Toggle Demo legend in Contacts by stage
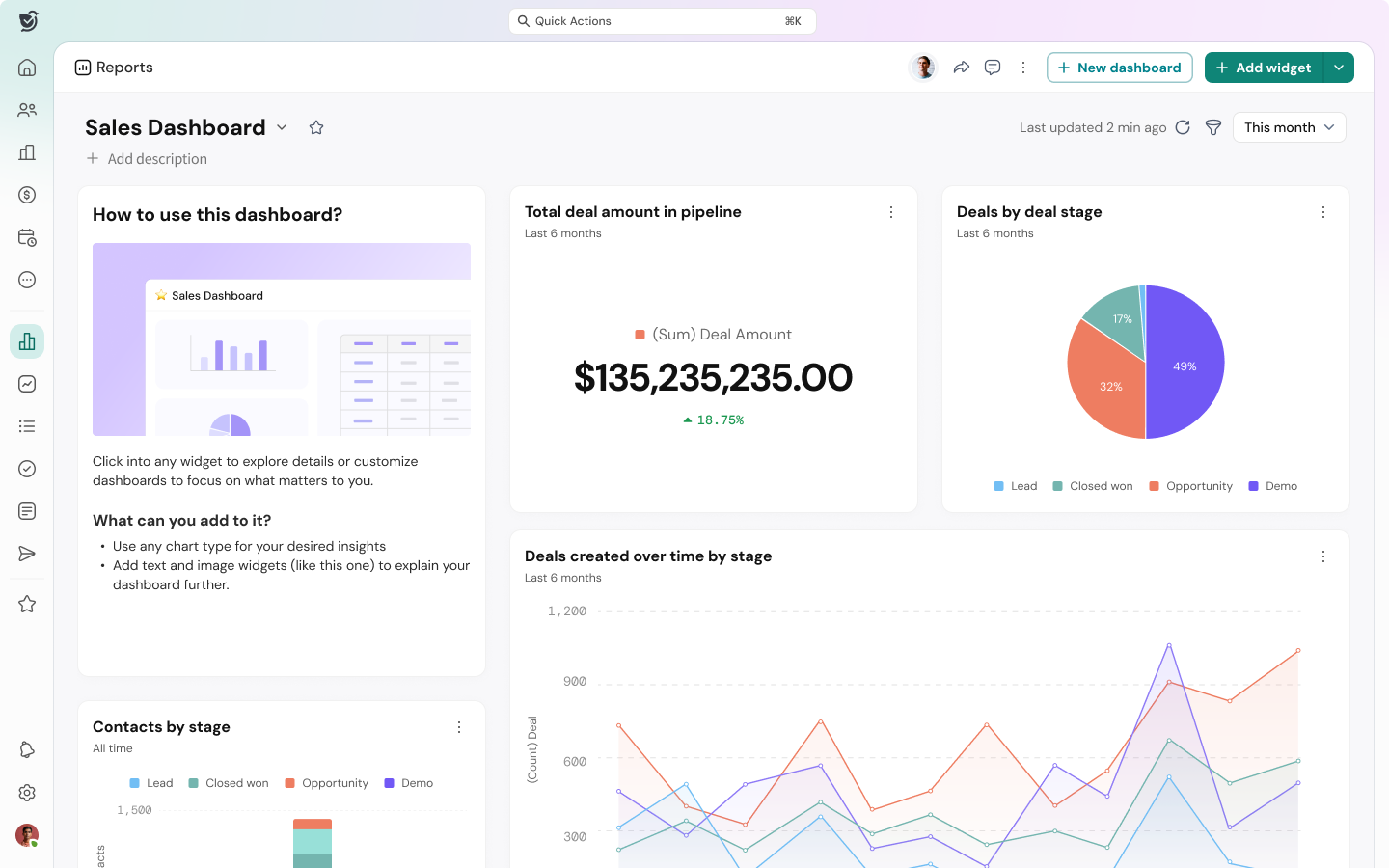 click(409, 783)
